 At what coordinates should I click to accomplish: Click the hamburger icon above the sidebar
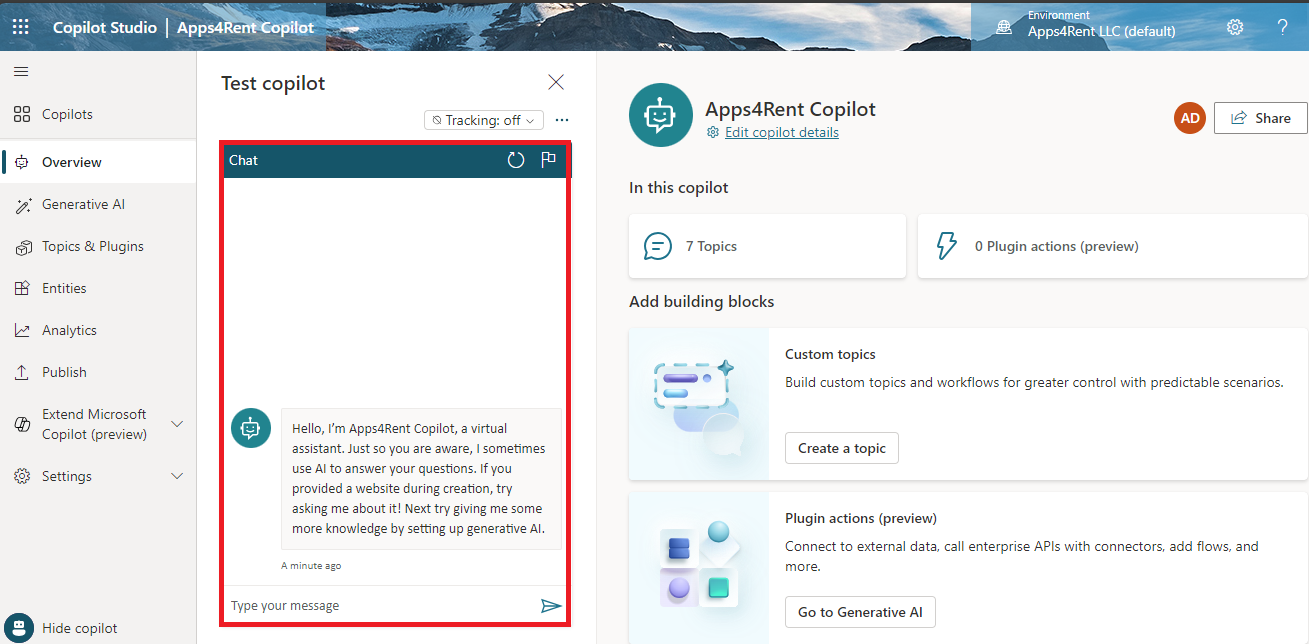(x=21, y=71)
